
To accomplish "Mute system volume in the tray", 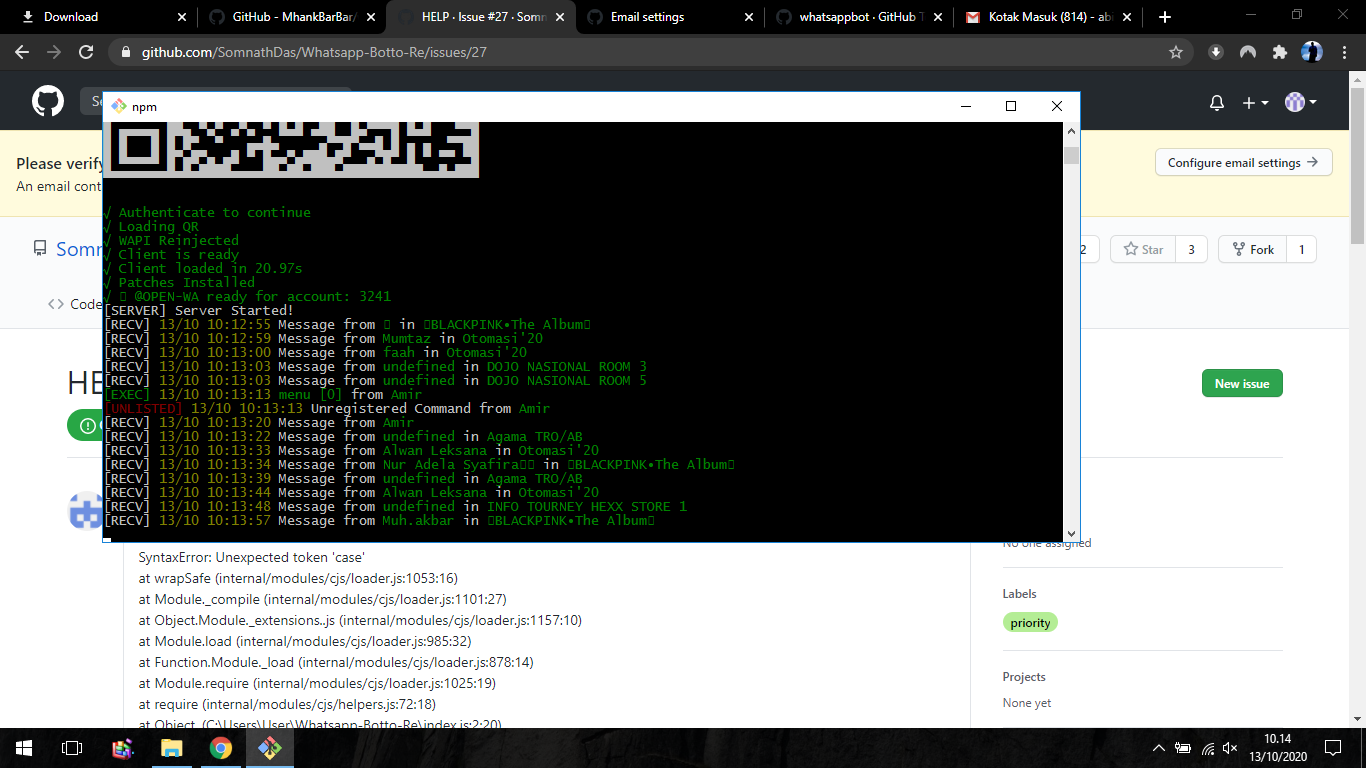I will point(1229,747).
